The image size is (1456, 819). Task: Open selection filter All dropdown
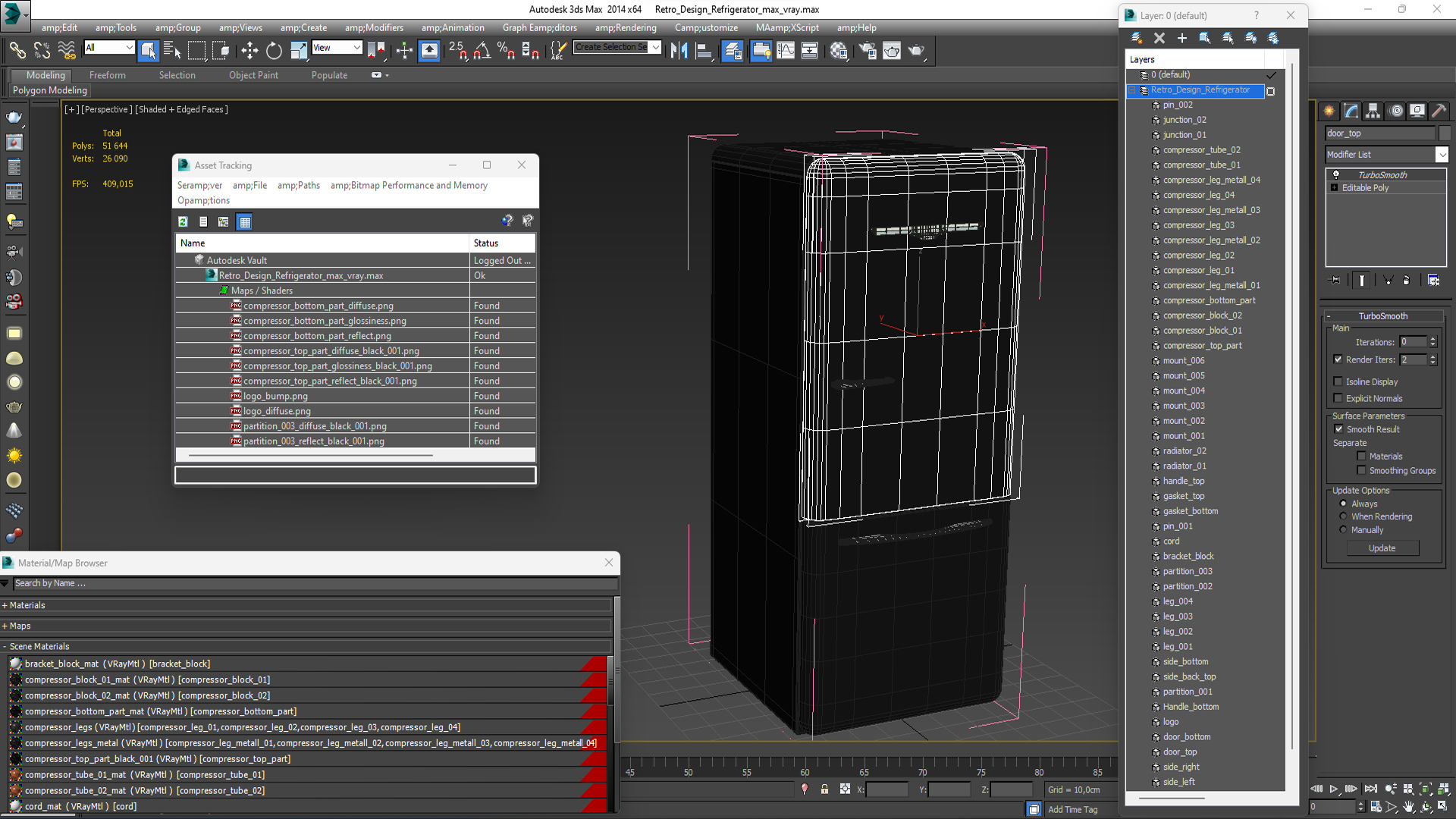tap(129, 48)
